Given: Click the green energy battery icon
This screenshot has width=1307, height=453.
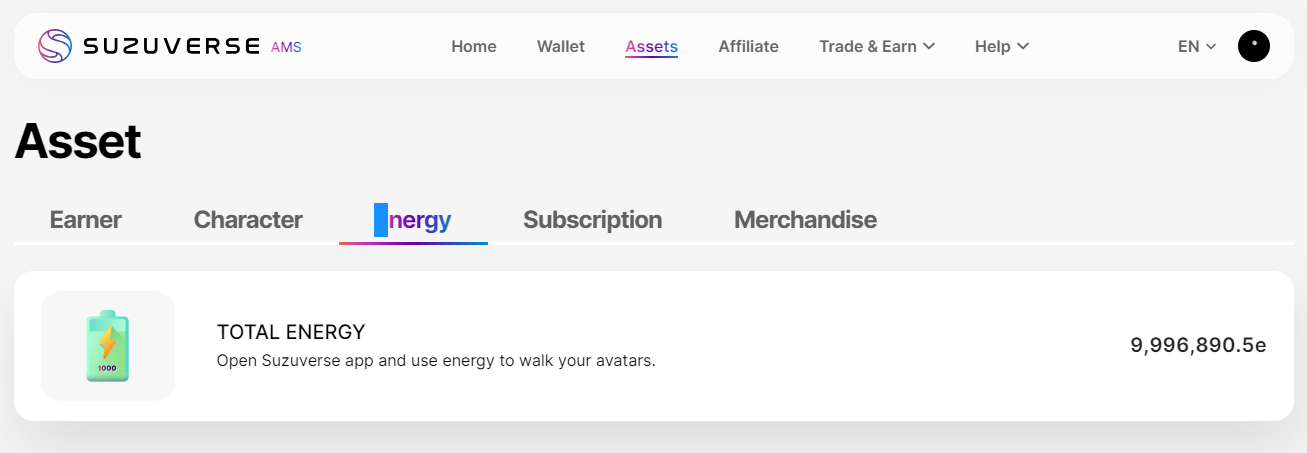Looking at the screenshot, I should pos(107,346).
